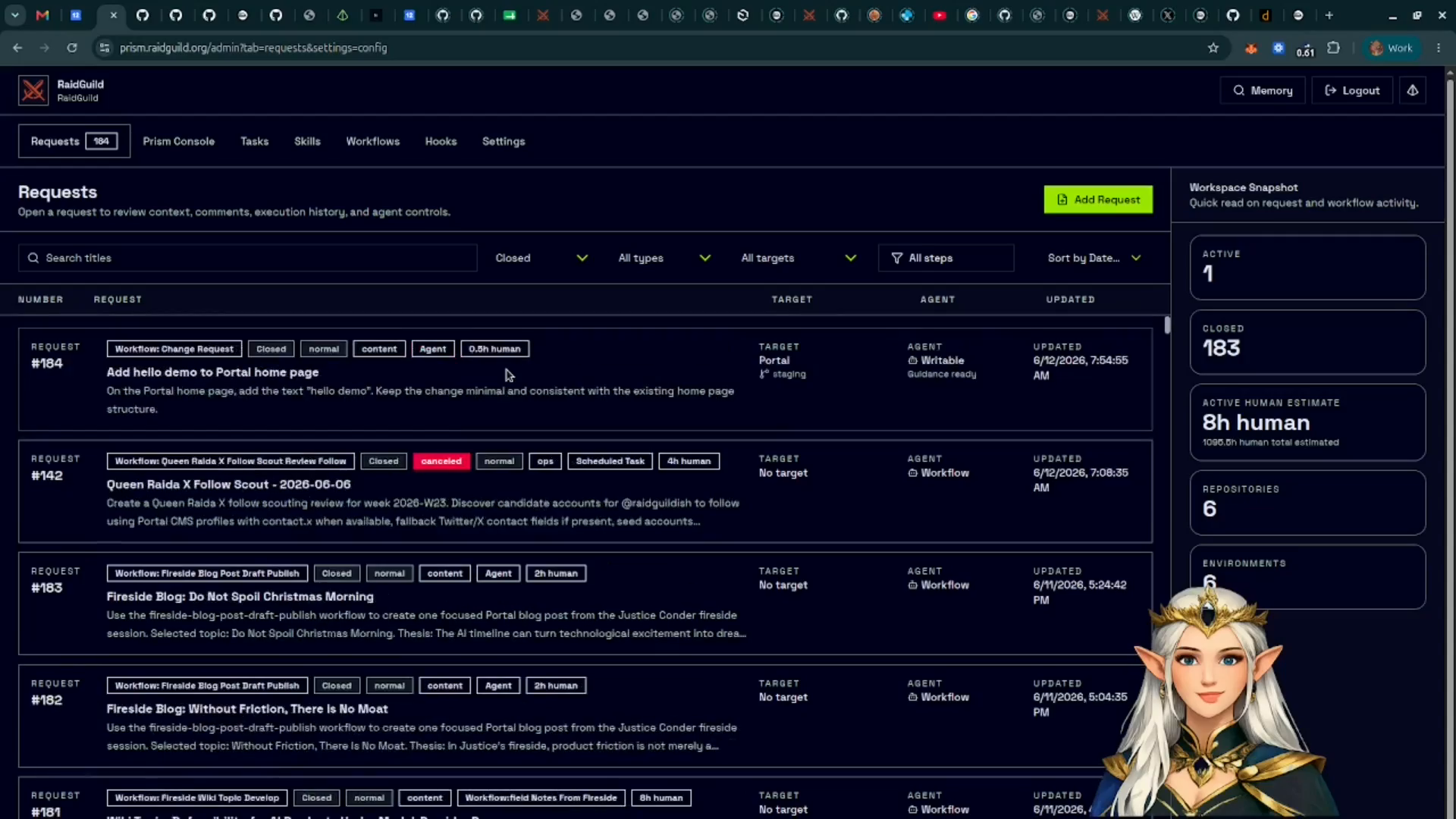Open the All steps filter
This screenshot has height=819, width=1456.
coord(946,258)
